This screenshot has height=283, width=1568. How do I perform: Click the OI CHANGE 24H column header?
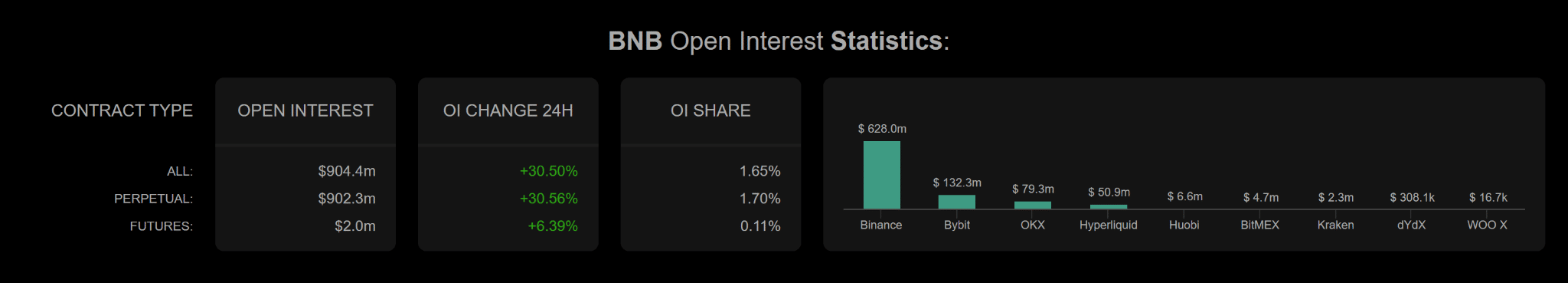click(x=508, y=110)
